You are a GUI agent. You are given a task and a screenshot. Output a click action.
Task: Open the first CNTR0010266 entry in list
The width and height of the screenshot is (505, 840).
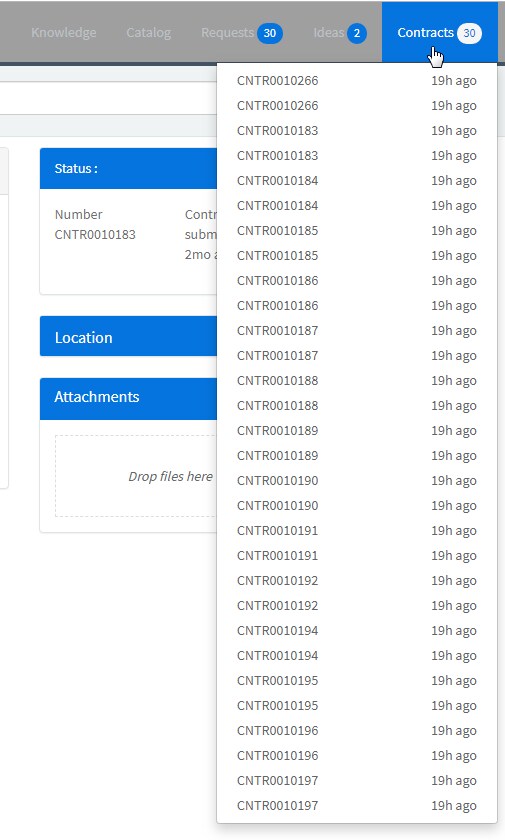tap(357, 80)
